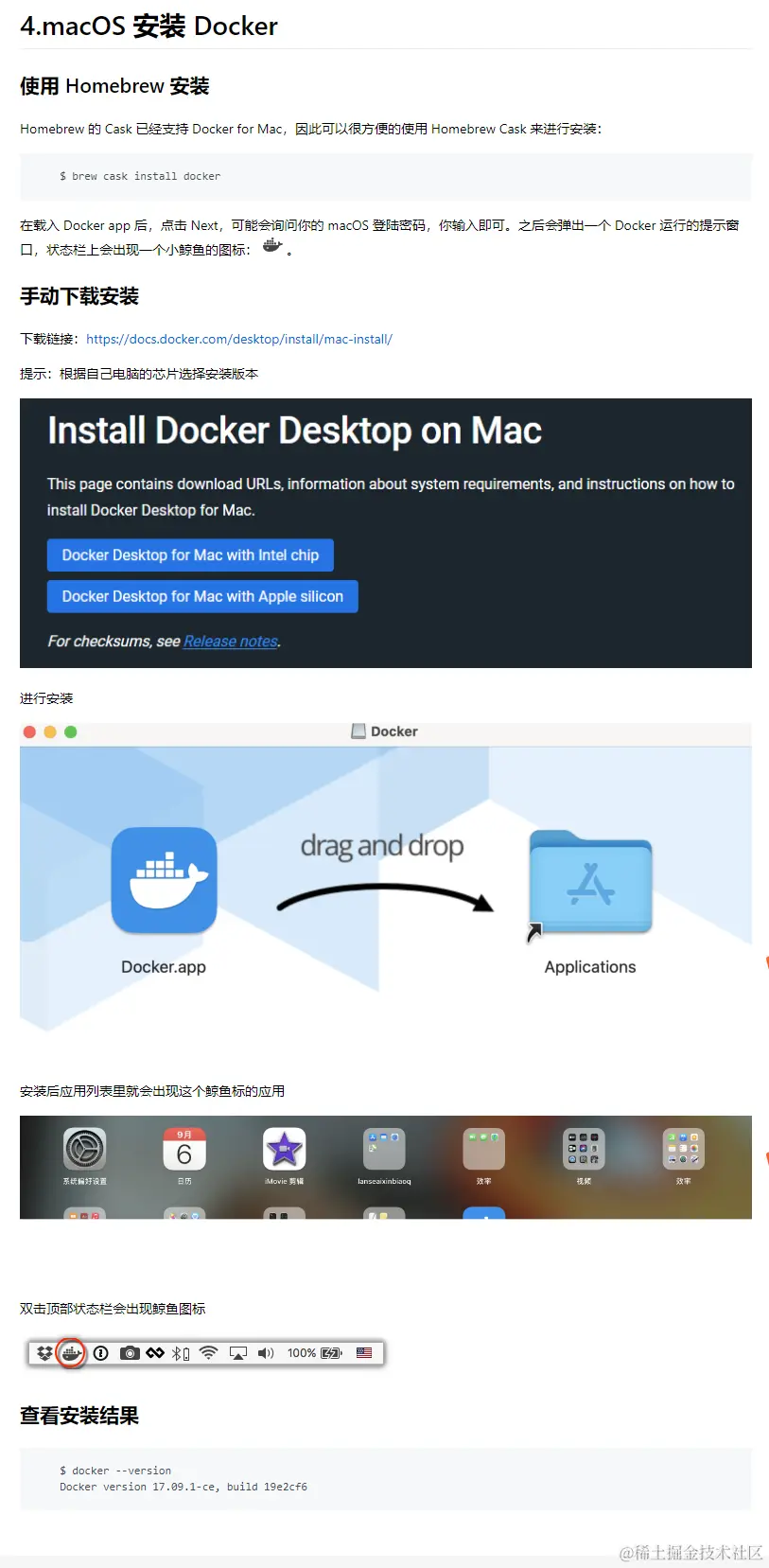Open 系统偏好设置 in Launchpad
Image resolution: width=769 pixels, height=1568 pixels.
point(84,1149)
